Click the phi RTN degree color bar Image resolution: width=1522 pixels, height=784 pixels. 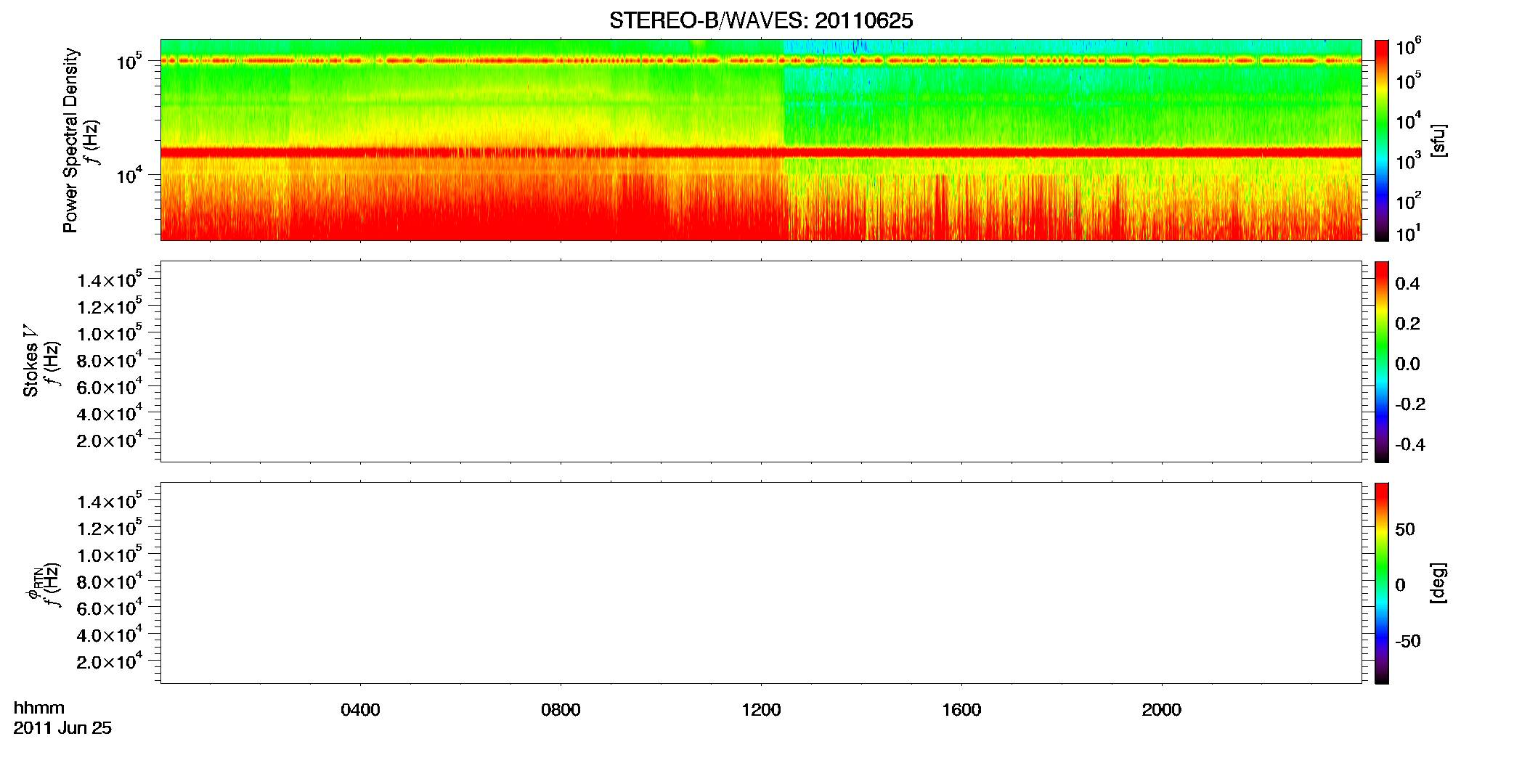coord(1382,583)
